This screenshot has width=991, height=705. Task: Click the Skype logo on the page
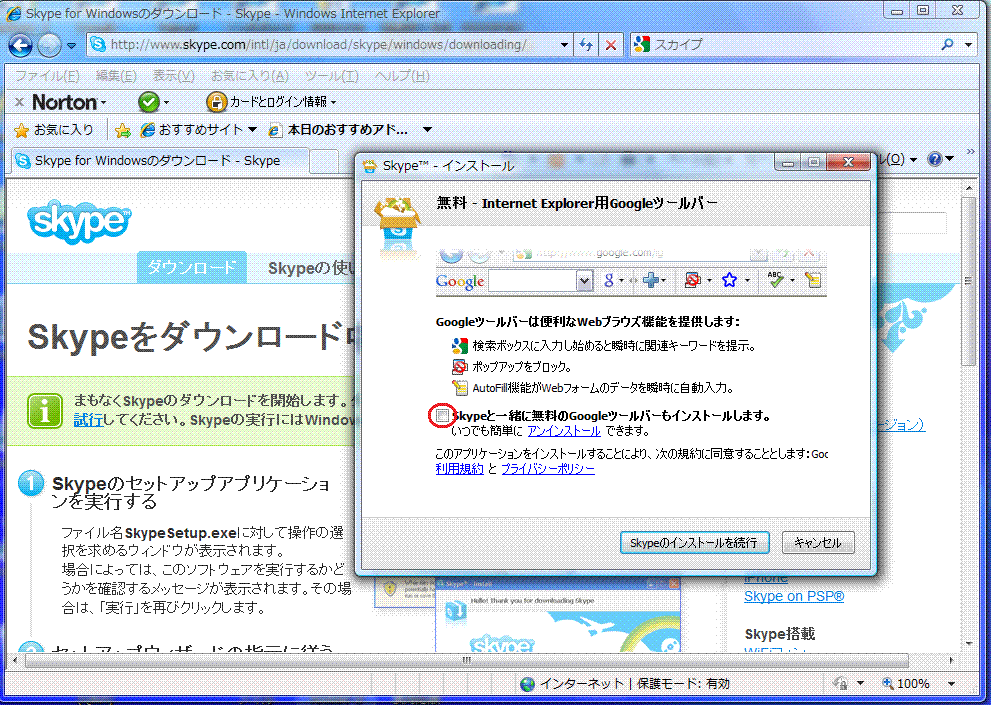79,221
